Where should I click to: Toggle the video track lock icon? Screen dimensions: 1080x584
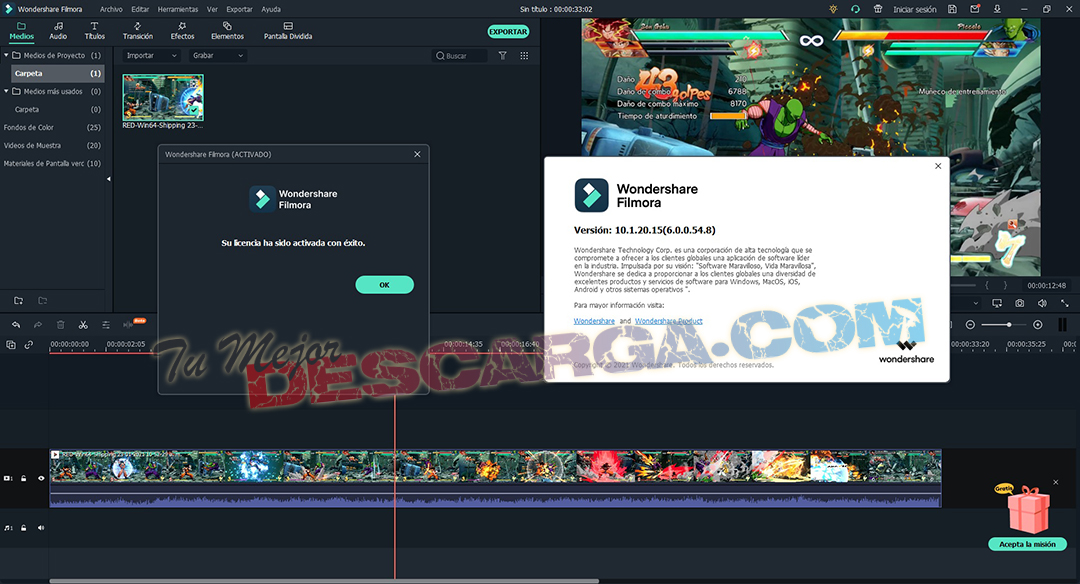pos(23,478)
